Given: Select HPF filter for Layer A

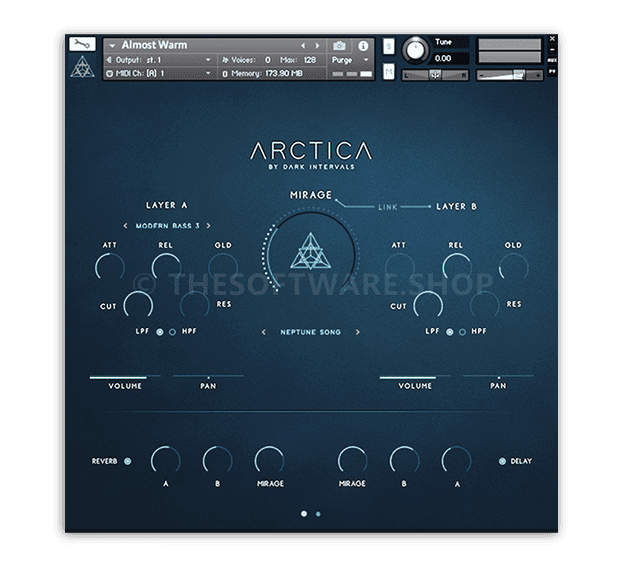Looking at the screenshot, I should (172, 332).
